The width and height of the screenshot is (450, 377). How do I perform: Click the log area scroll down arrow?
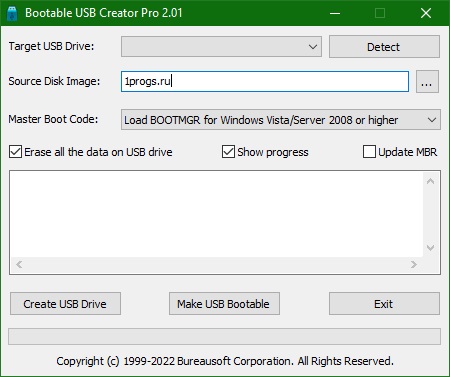click(x=431, y=248)
